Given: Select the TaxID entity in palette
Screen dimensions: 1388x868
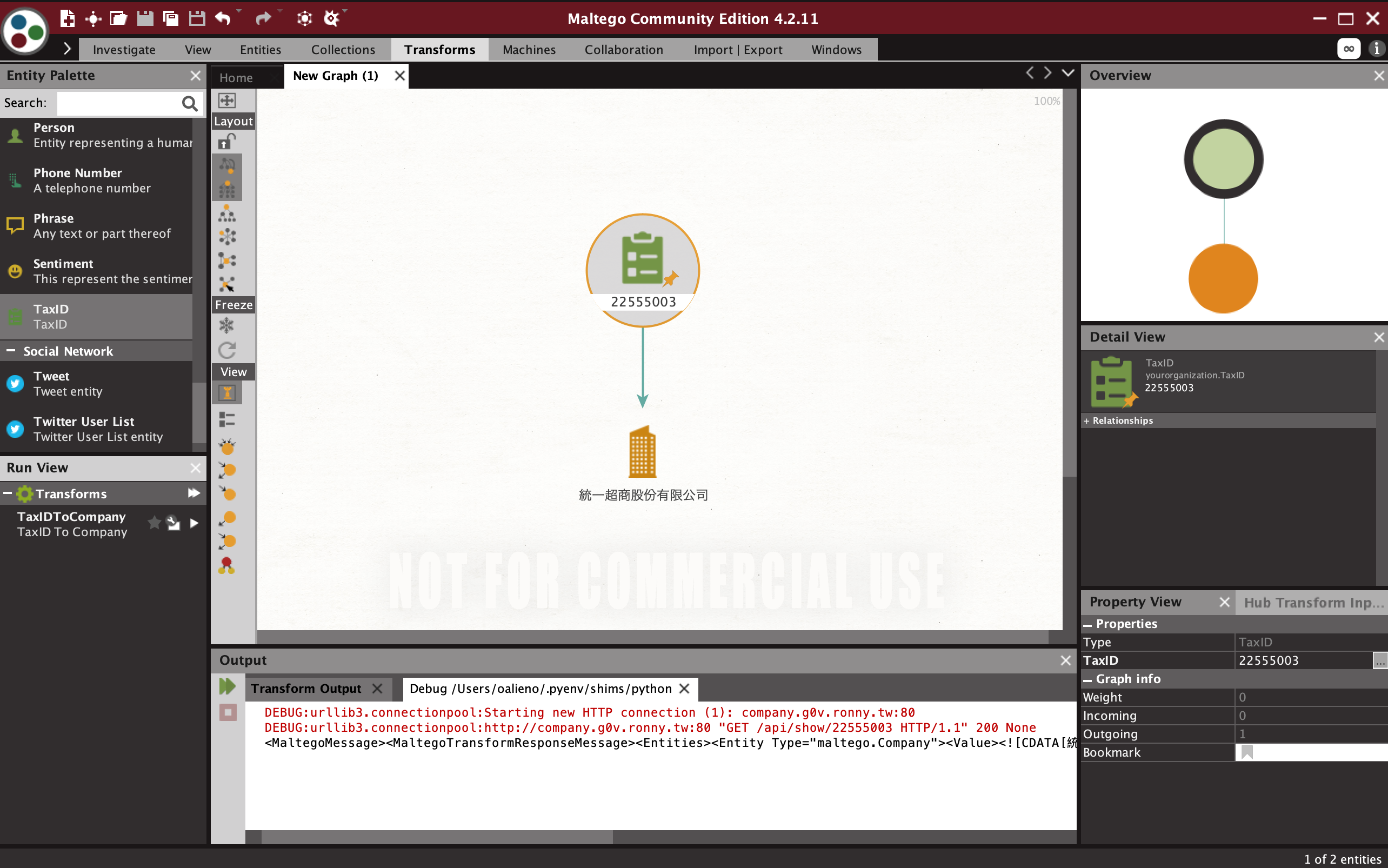Looking at the screenshot, I should point(96,317).
